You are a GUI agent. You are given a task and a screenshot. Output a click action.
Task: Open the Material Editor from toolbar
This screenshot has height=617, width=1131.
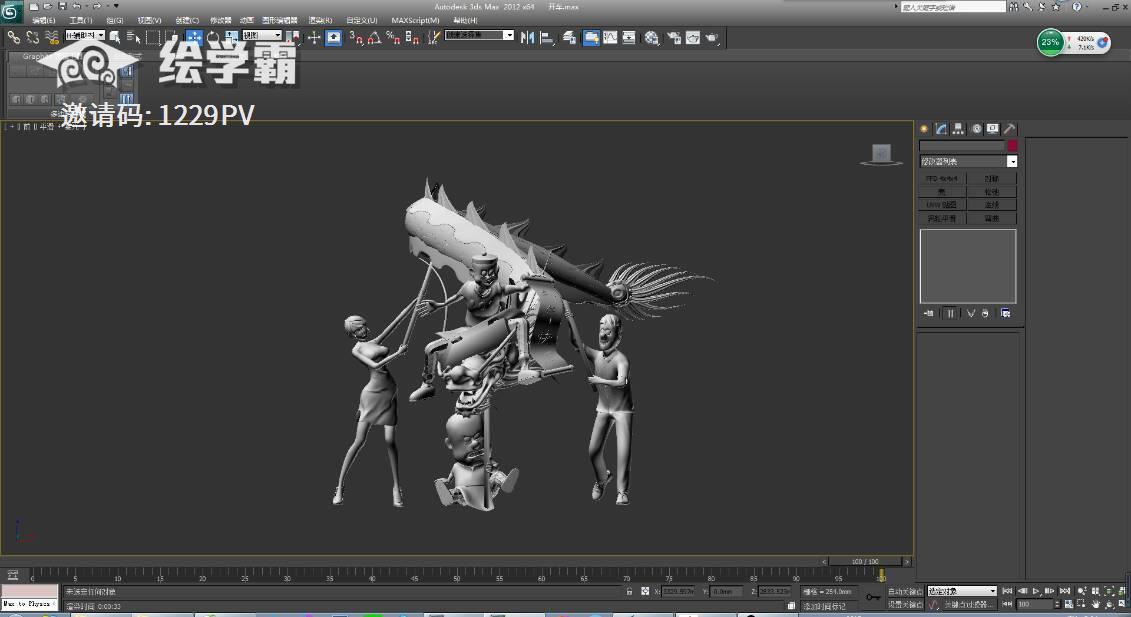point(651,37)
